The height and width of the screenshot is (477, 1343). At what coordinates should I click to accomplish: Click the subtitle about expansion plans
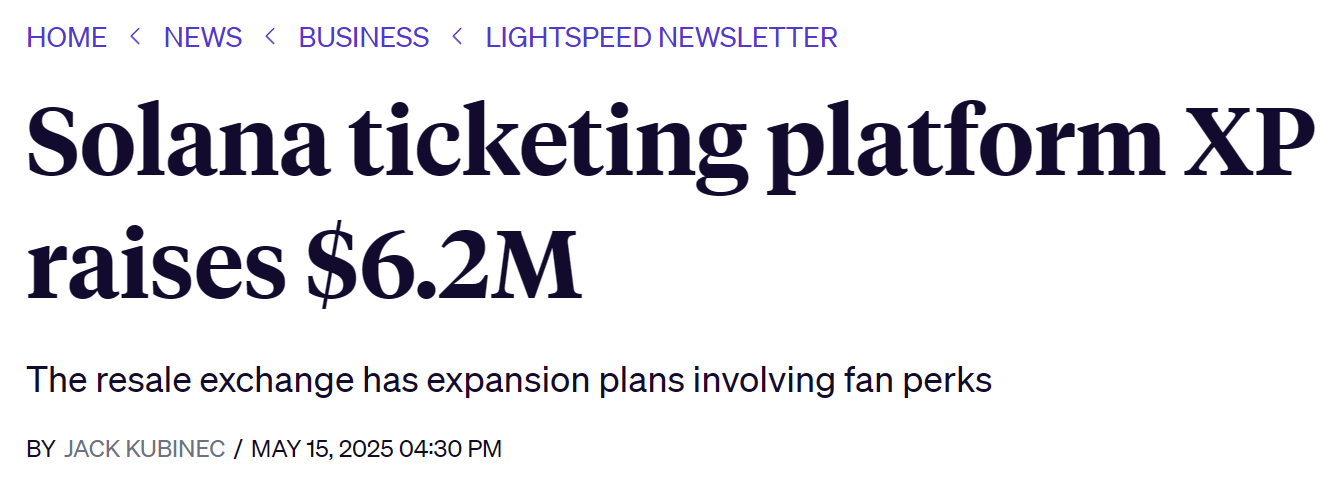coord(508,381)
